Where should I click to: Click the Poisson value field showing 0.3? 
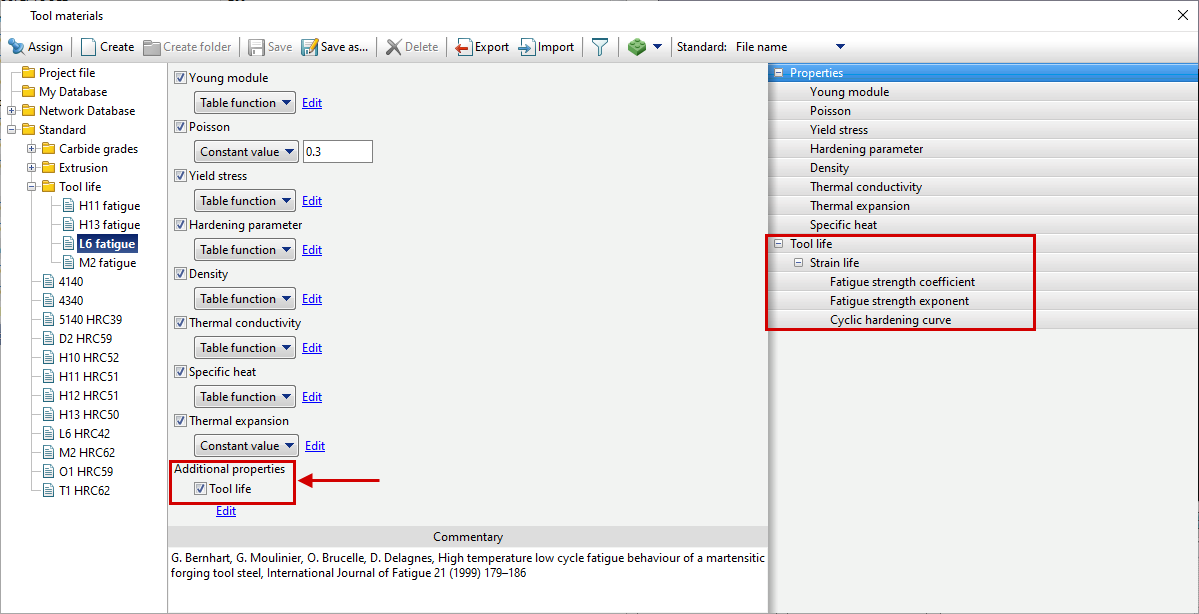[339, 151]
